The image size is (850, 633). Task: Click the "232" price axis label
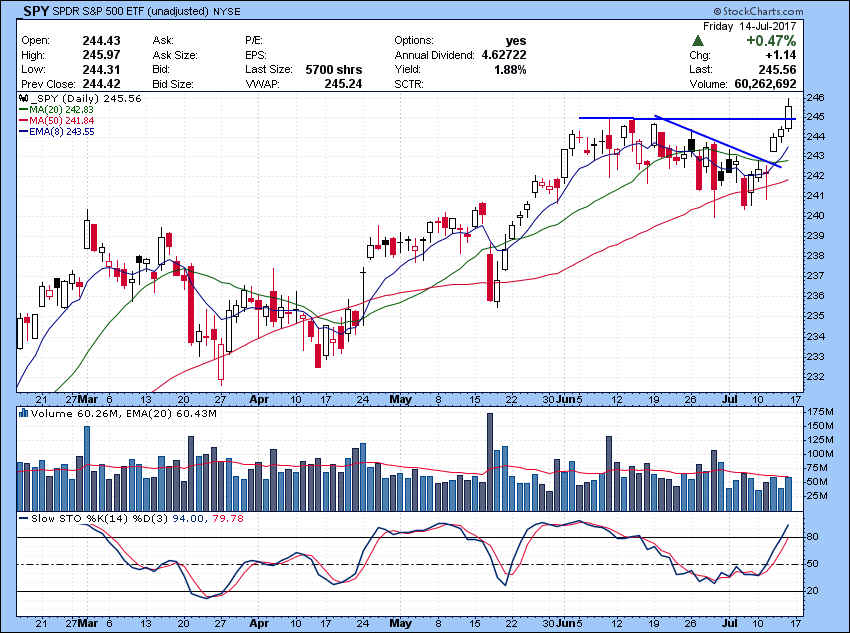click(817, 376)
